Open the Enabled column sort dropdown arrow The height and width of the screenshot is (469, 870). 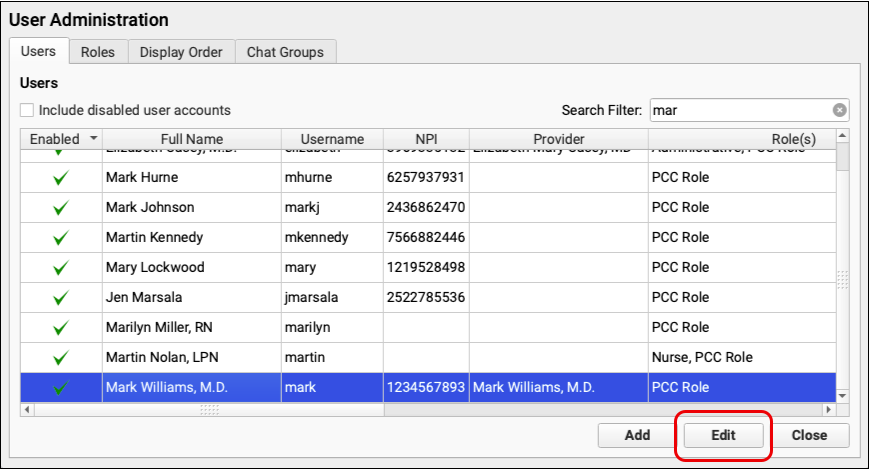pos(94,139)
